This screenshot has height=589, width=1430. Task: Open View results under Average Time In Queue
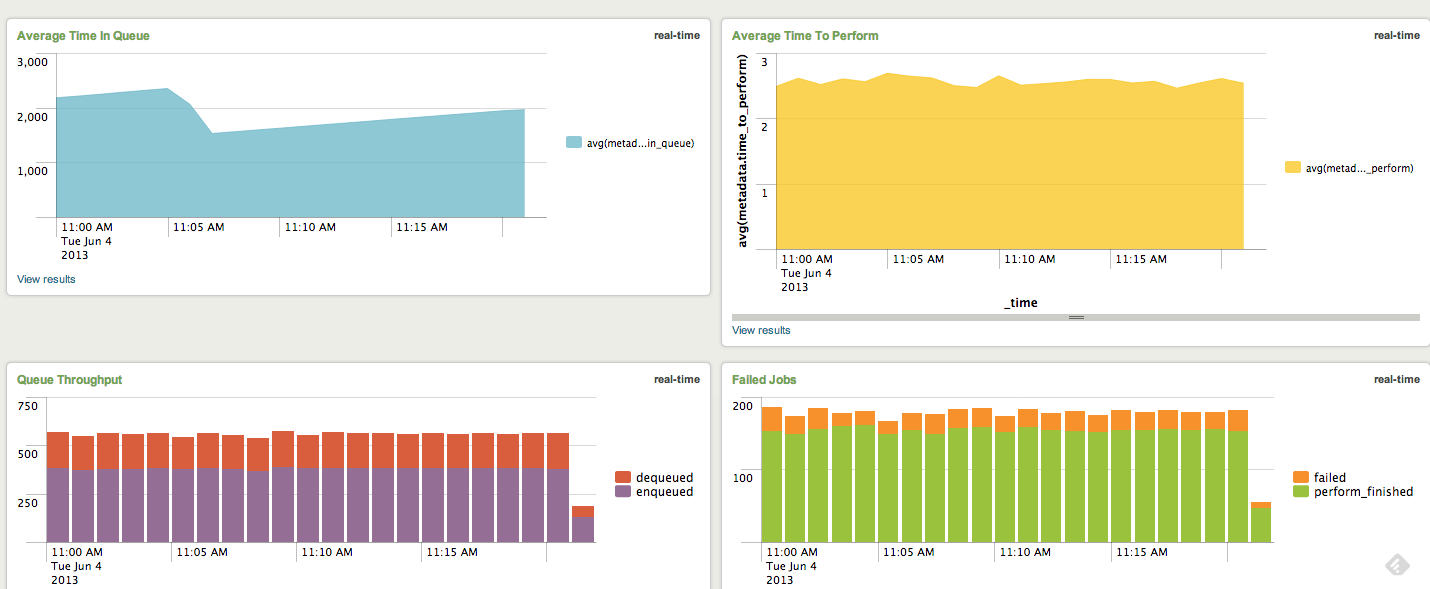pyautogui.click(x=46, y=279)
